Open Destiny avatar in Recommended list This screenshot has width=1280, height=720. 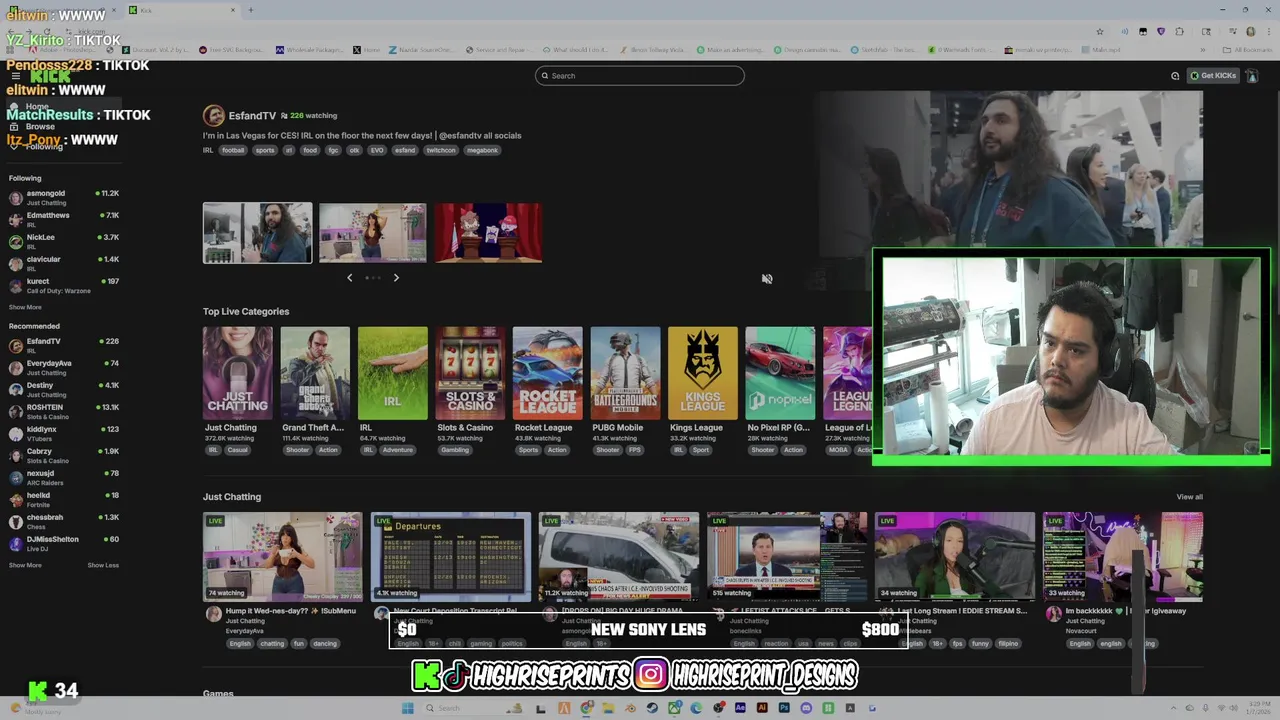coord(16,390)
